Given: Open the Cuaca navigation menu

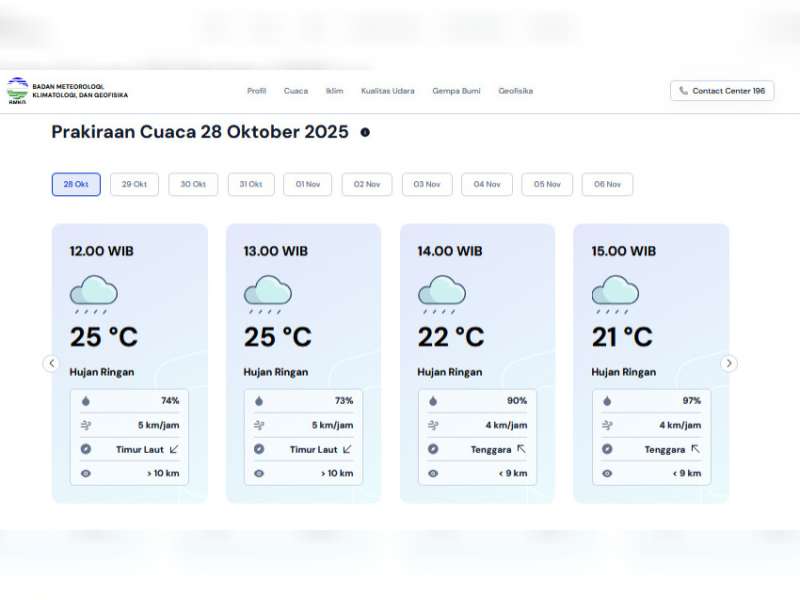Looking at the screenshot, I should coord(296,91).
